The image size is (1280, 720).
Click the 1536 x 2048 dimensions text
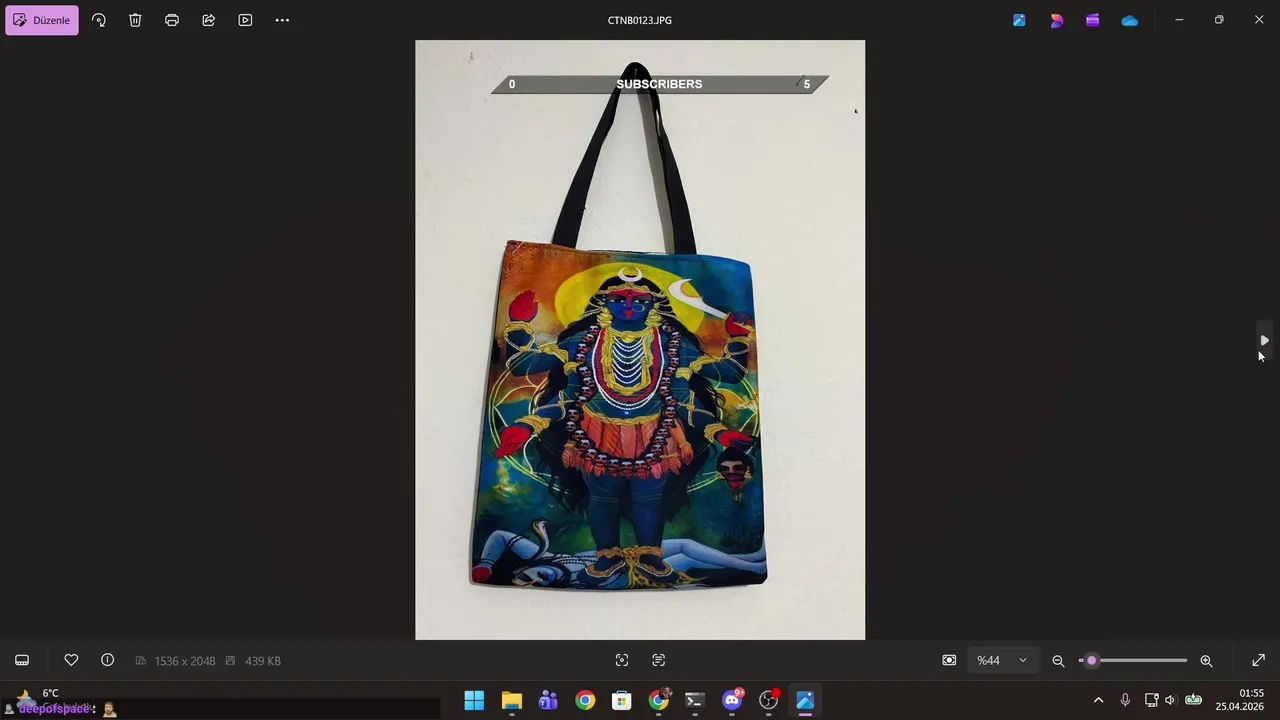185,661
